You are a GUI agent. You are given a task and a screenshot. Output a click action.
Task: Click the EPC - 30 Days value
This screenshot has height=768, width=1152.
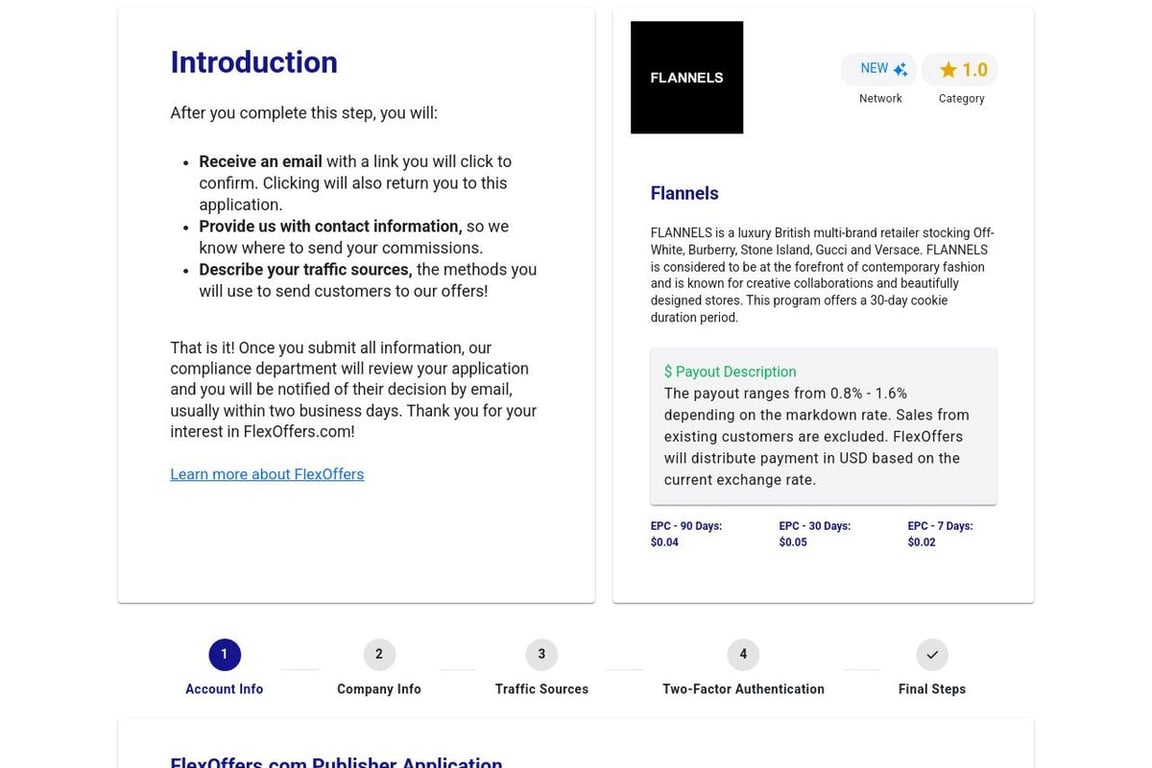click(x=793, y=542)
